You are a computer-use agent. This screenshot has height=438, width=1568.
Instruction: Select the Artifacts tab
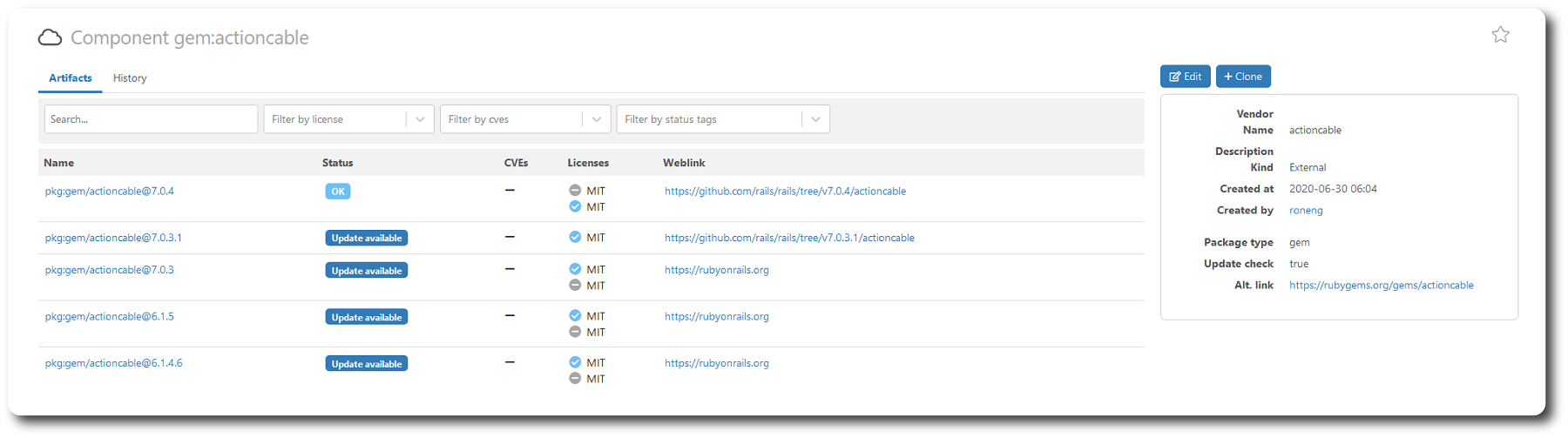(x=71, y=78)
